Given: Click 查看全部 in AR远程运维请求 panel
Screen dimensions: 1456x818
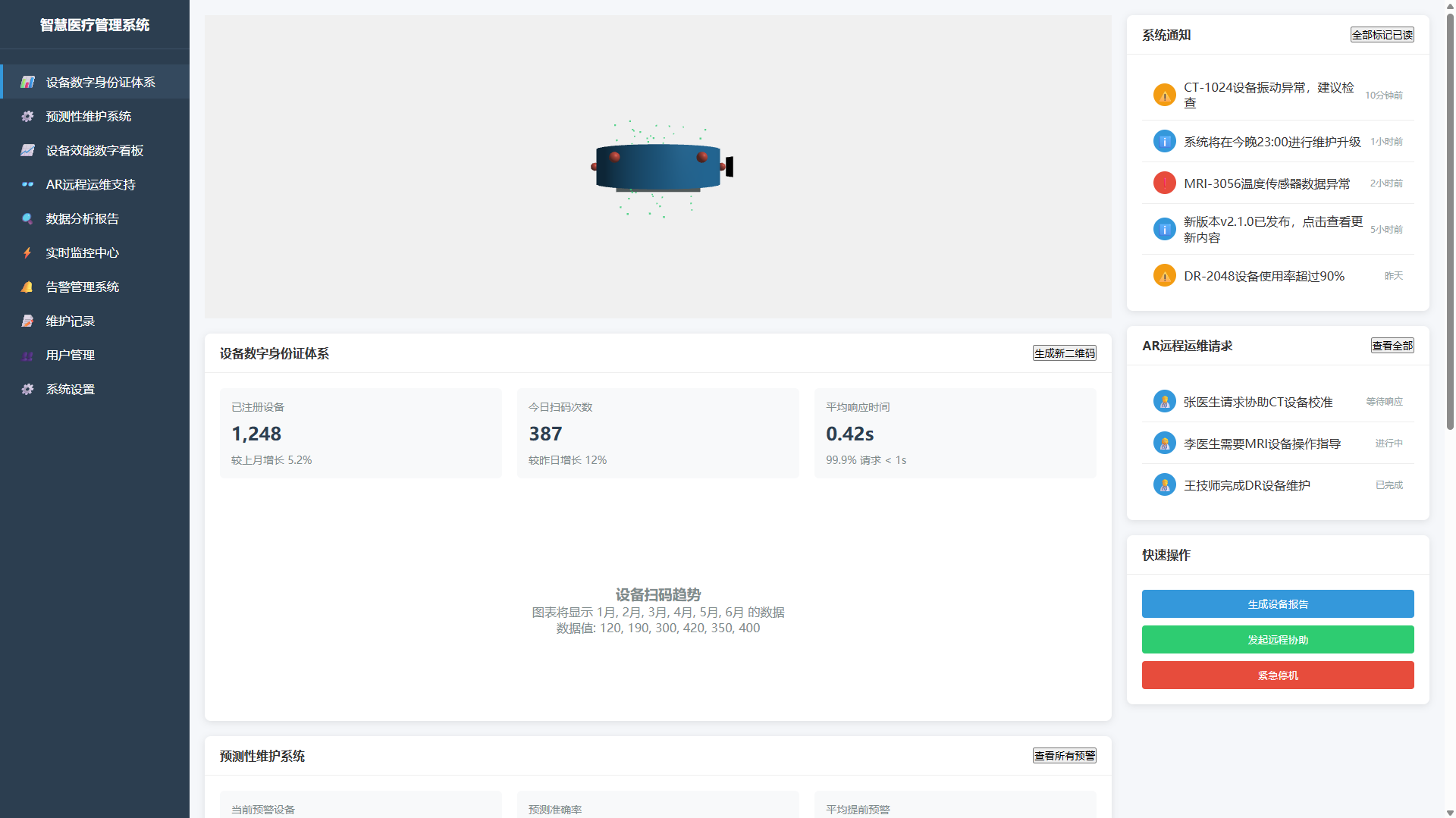Looking at the screenshot, I should coord(1392,346).
